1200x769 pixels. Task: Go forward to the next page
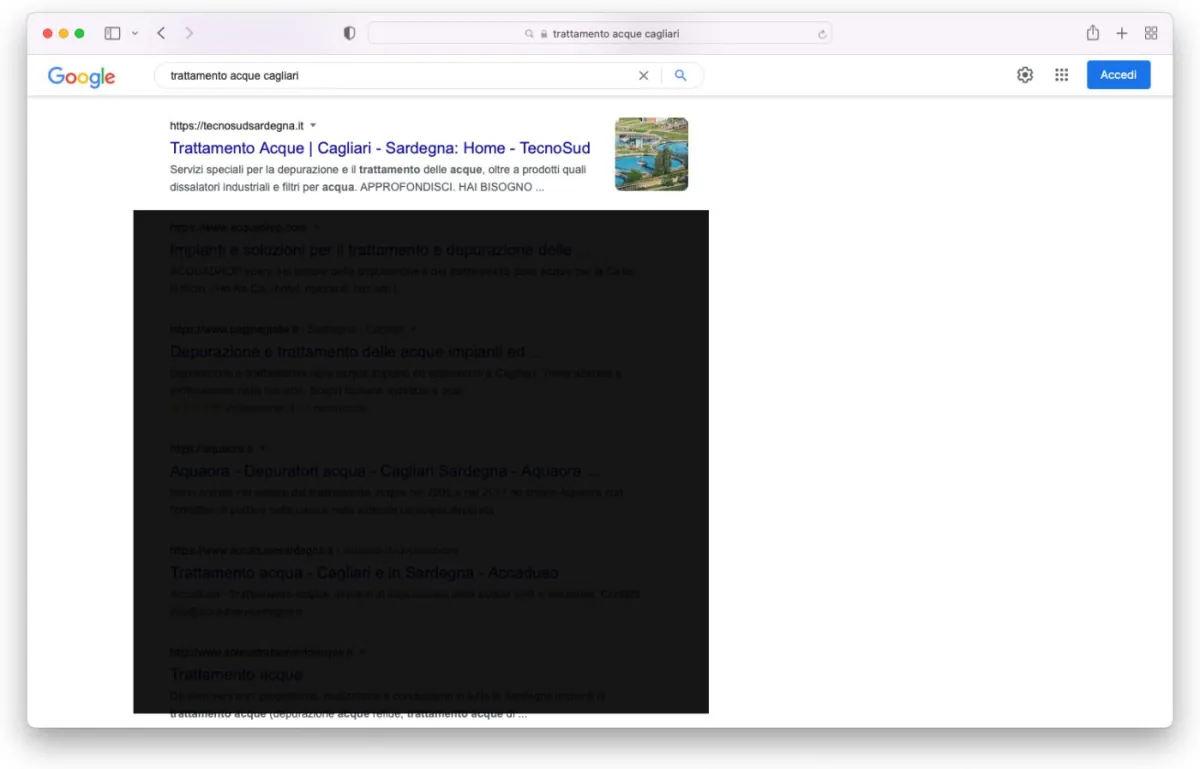189,33
